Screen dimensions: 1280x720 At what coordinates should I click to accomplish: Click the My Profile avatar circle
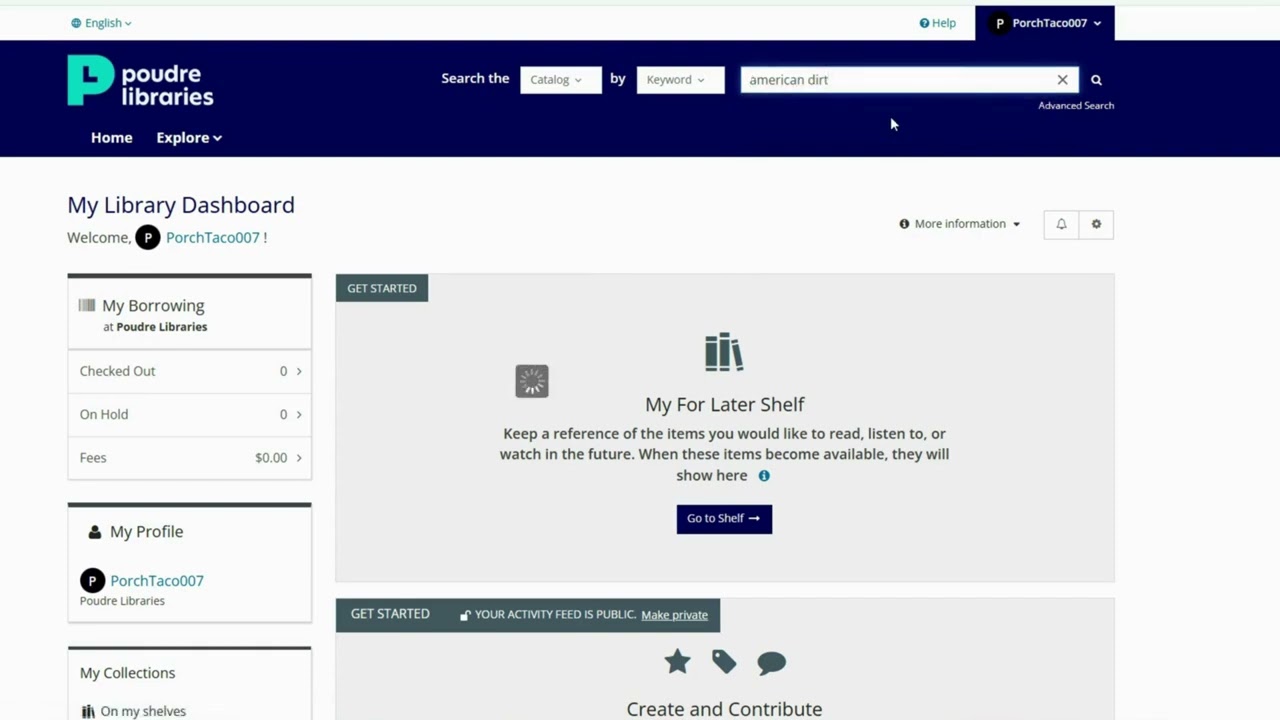92,581
